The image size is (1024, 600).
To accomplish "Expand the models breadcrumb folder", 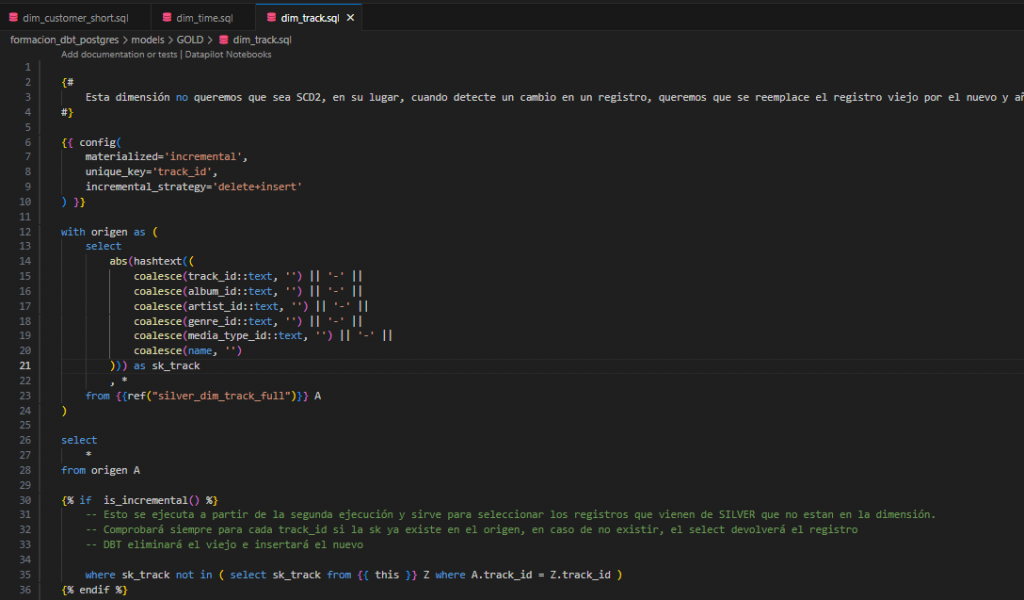I will pos(147,40).
